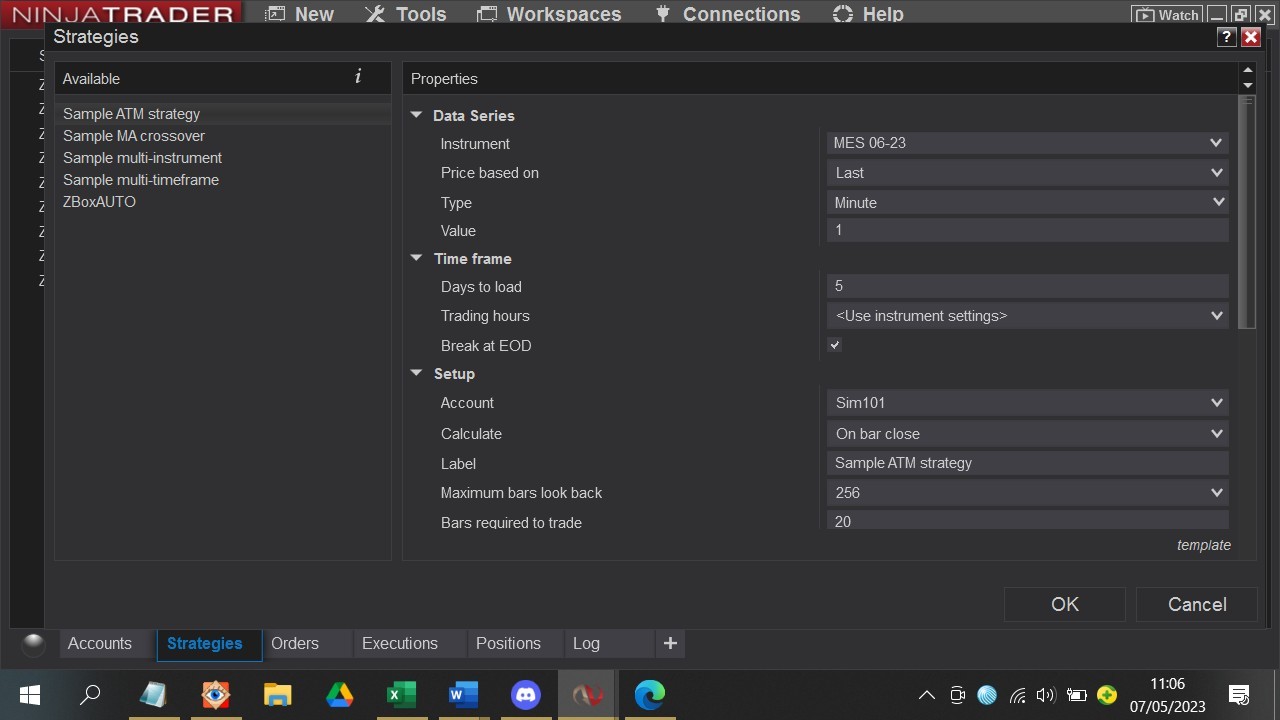Screen dimensions: 1280x720
Task: Open the Account dropdown showing Sim101
Action: tap(1028, 403)
